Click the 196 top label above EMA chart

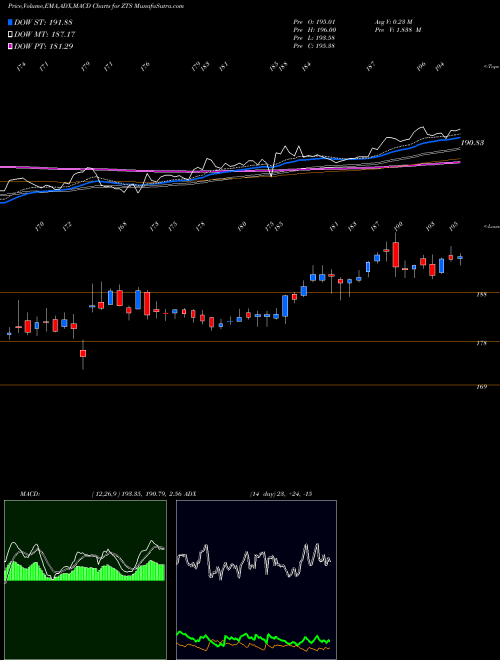421,66
